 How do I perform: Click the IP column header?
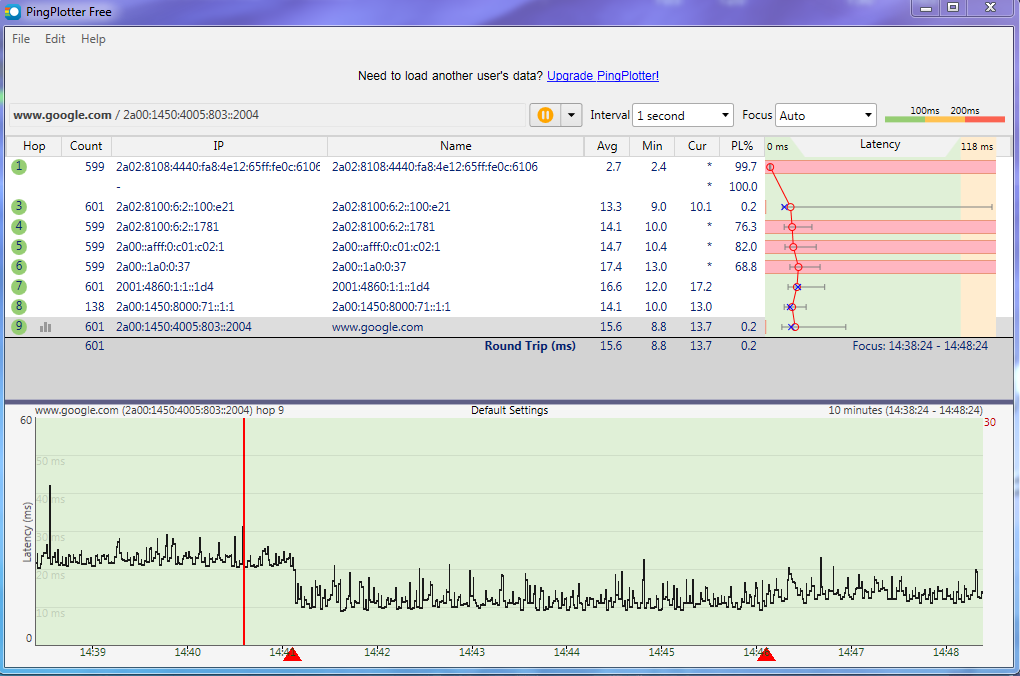pos(219,146)
